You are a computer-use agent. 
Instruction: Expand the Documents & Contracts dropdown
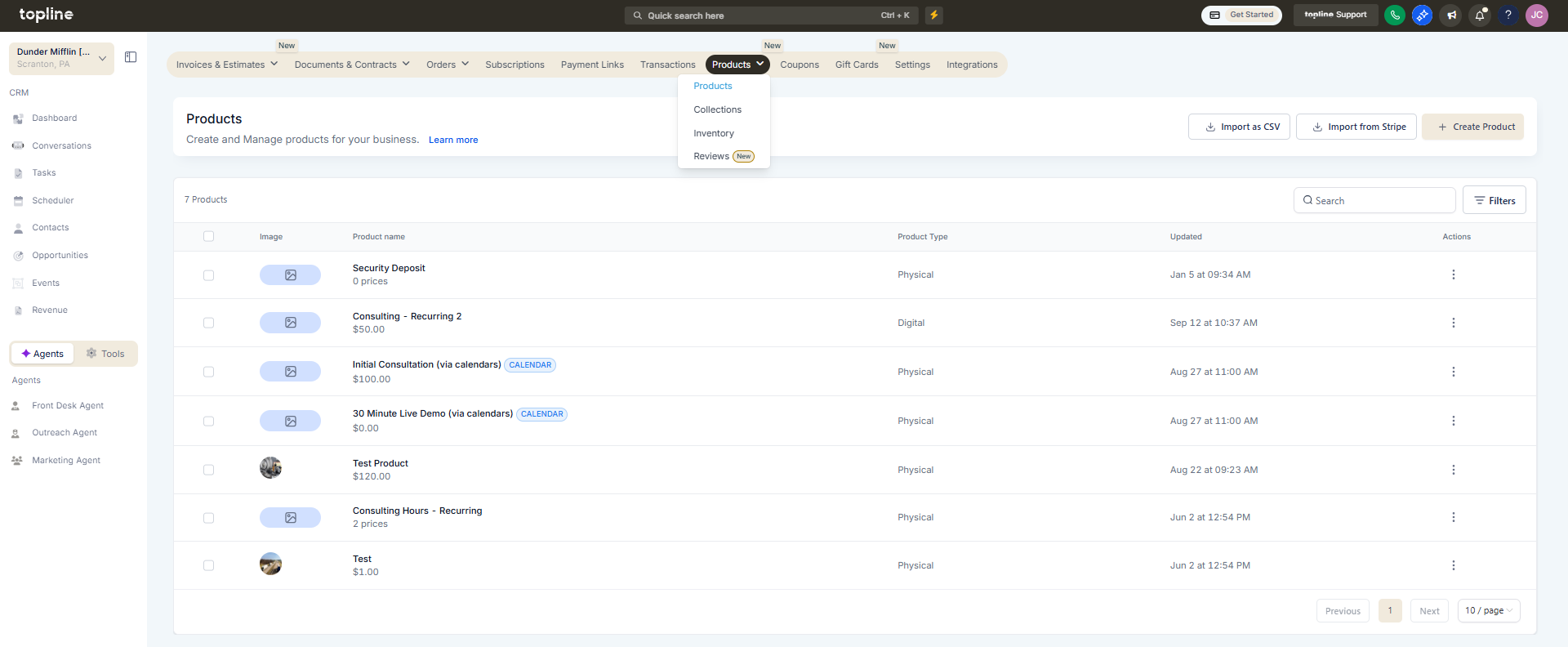pos(352,65)
